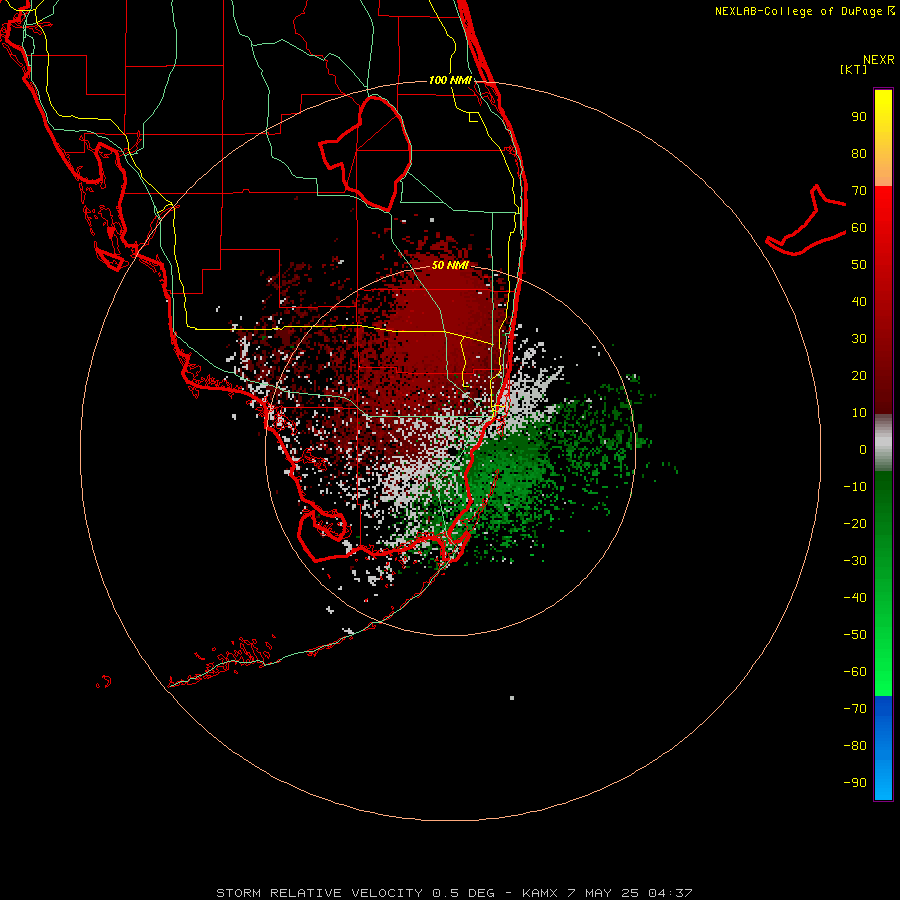Click the 50 value on the velocity scale
This screenshot has height=900, width=900.
coord(859,265)
